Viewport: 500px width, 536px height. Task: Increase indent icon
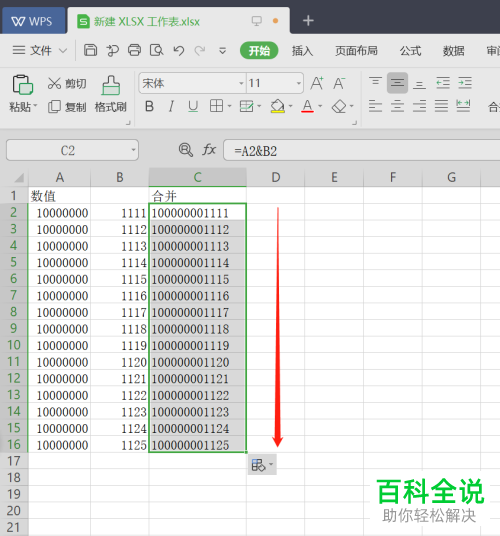(x=465, y=83)
